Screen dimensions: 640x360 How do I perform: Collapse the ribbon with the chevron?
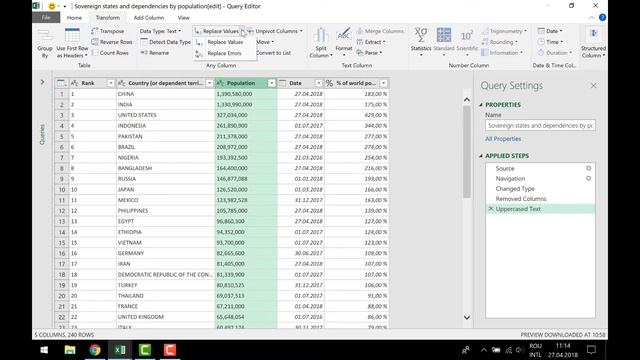click(x=591, y=18)
